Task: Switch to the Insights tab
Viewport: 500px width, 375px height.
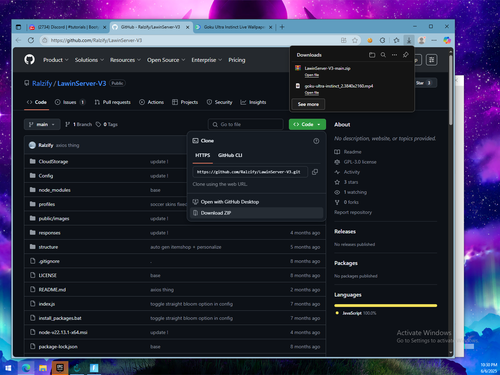Action: click(x=253, y=102)
